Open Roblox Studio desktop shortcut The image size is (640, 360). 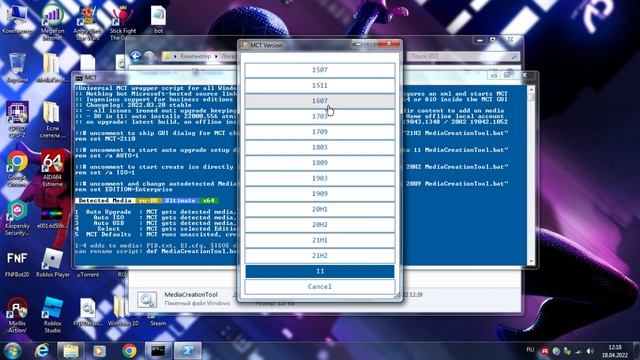[x=52, y=315]
